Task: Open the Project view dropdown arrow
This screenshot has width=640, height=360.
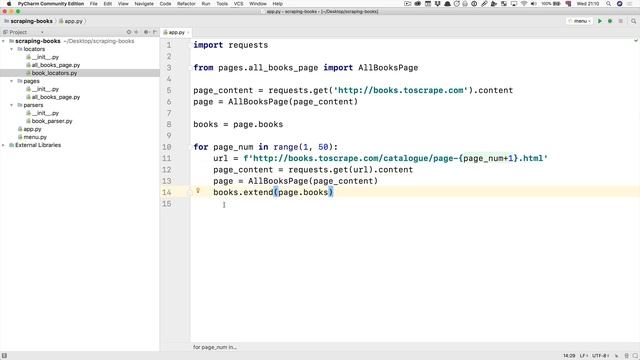Action: pos(42,32)
